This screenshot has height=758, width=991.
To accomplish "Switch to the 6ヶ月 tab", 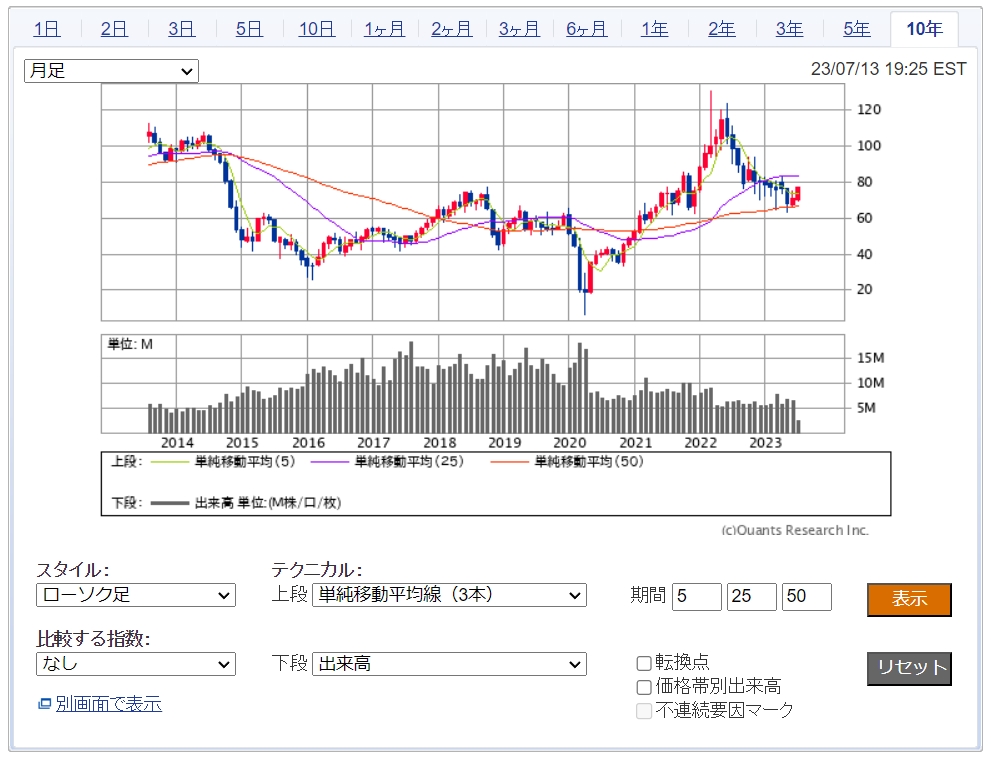I will [587, 29].
